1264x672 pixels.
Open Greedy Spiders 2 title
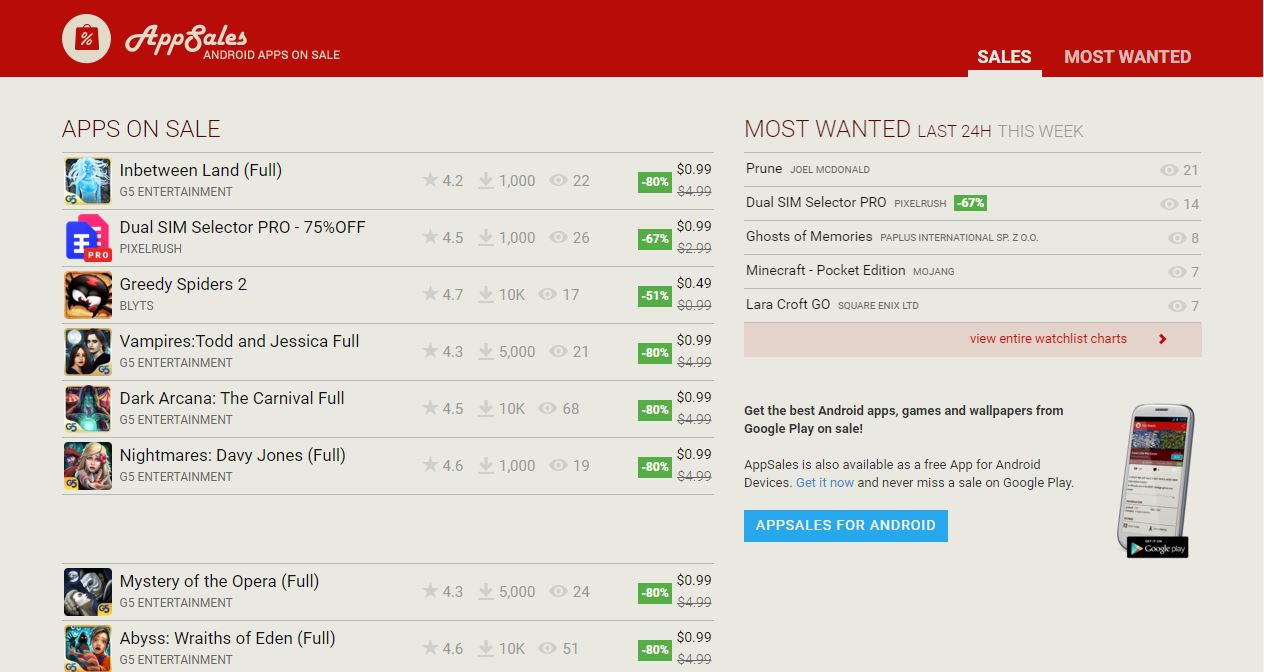(183, 284)
